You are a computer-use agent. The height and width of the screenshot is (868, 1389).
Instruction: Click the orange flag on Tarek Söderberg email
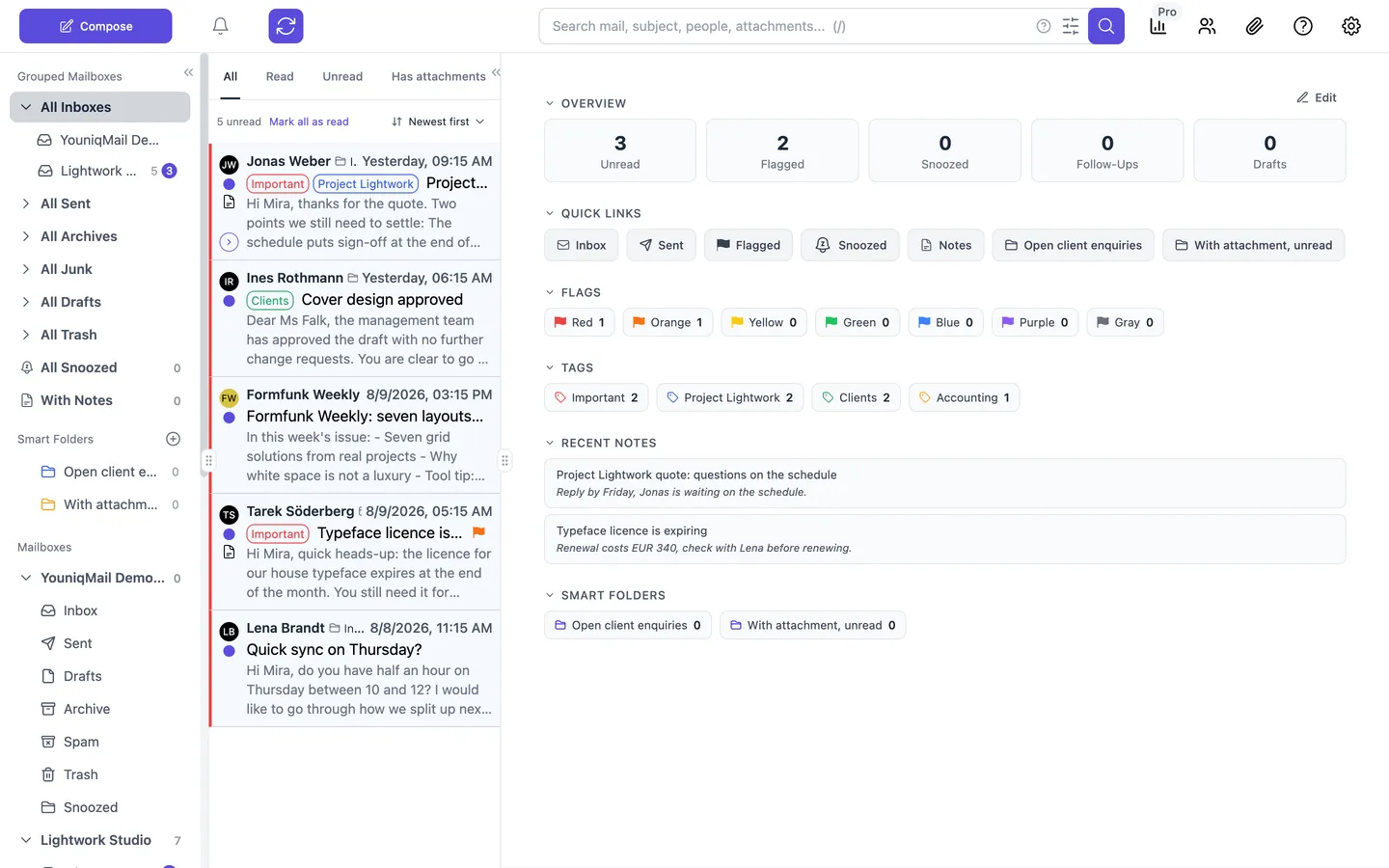478,532
